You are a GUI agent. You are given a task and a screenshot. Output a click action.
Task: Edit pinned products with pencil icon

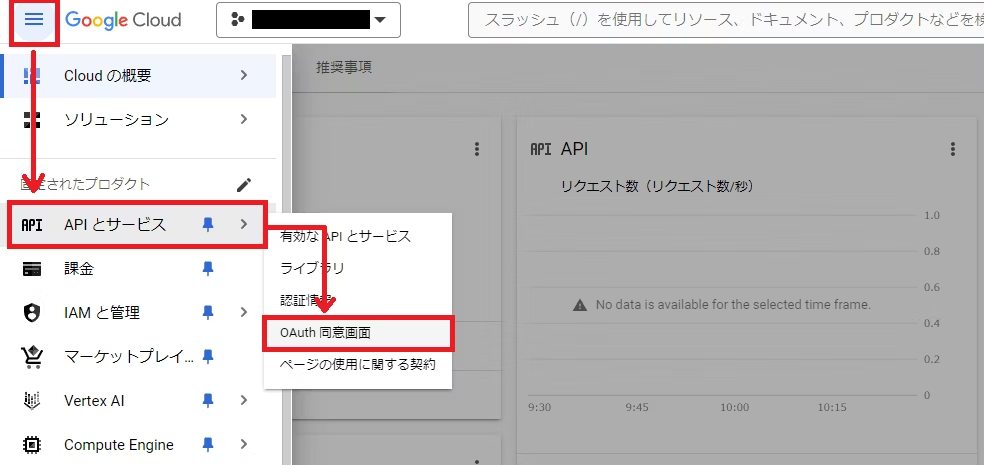click(x=243, y=184)
